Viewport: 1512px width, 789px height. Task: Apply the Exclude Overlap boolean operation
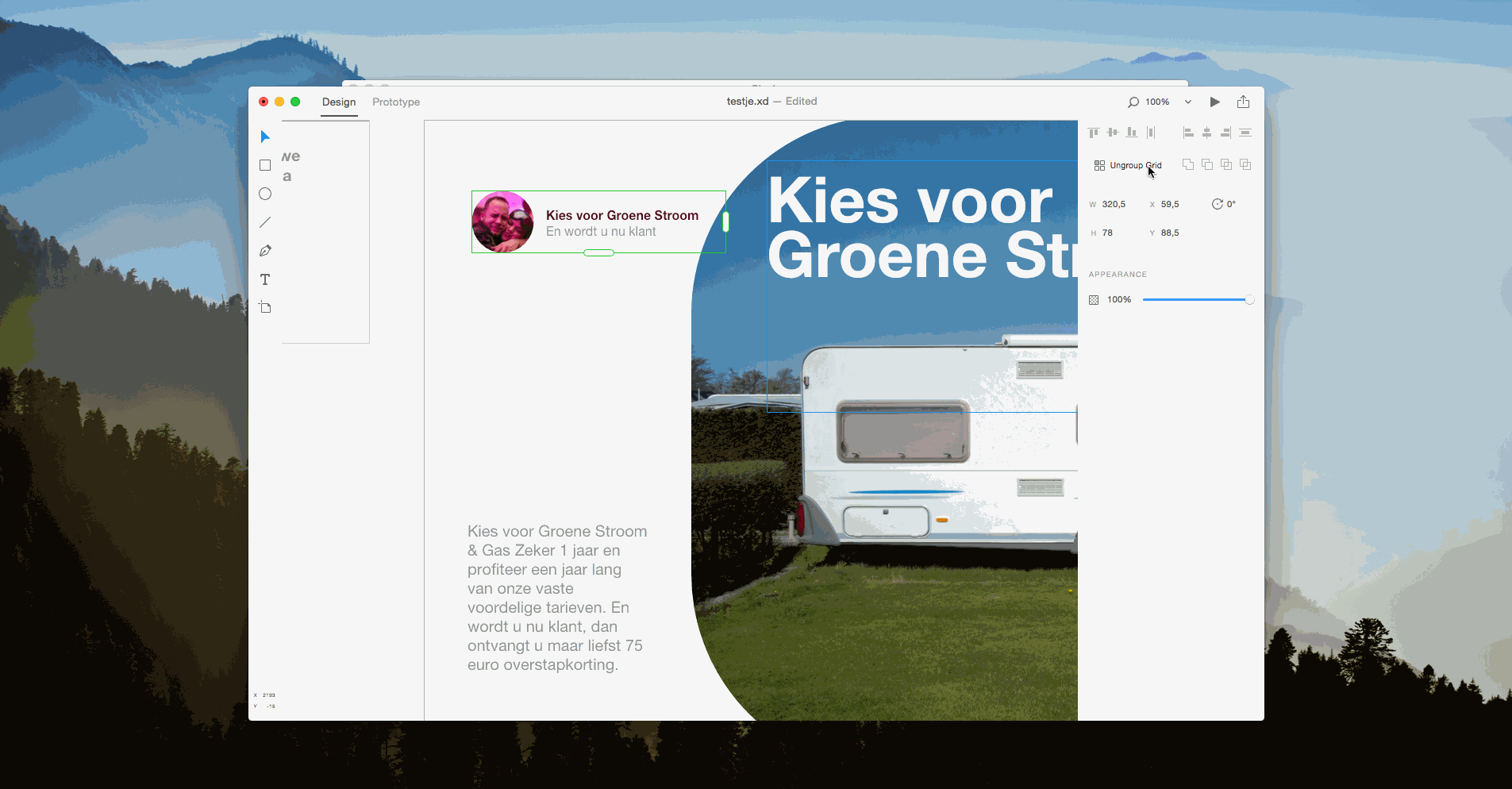pos(1245,164)
